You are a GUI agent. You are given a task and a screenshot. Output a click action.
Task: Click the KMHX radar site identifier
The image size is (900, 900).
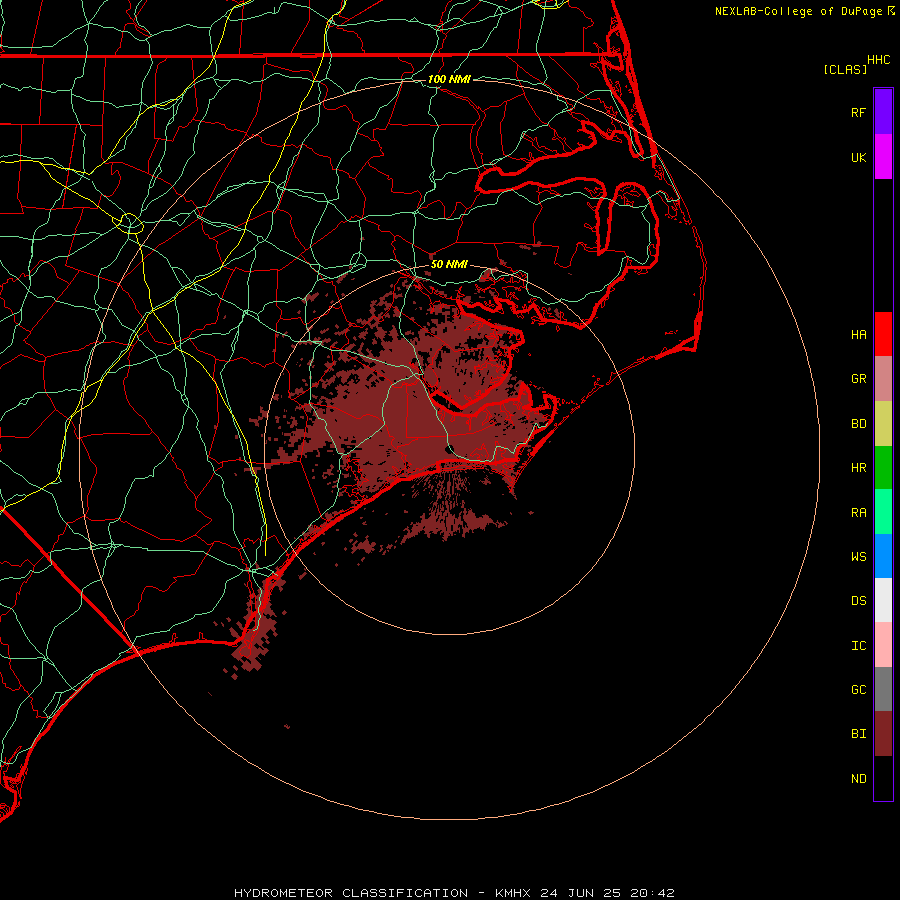tap(513, 893)
